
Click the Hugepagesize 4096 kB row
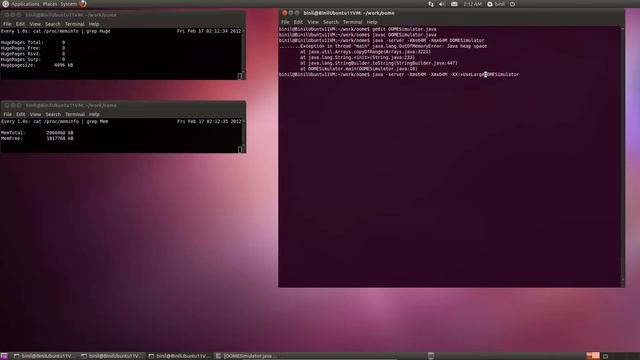(x=37, y=65)
